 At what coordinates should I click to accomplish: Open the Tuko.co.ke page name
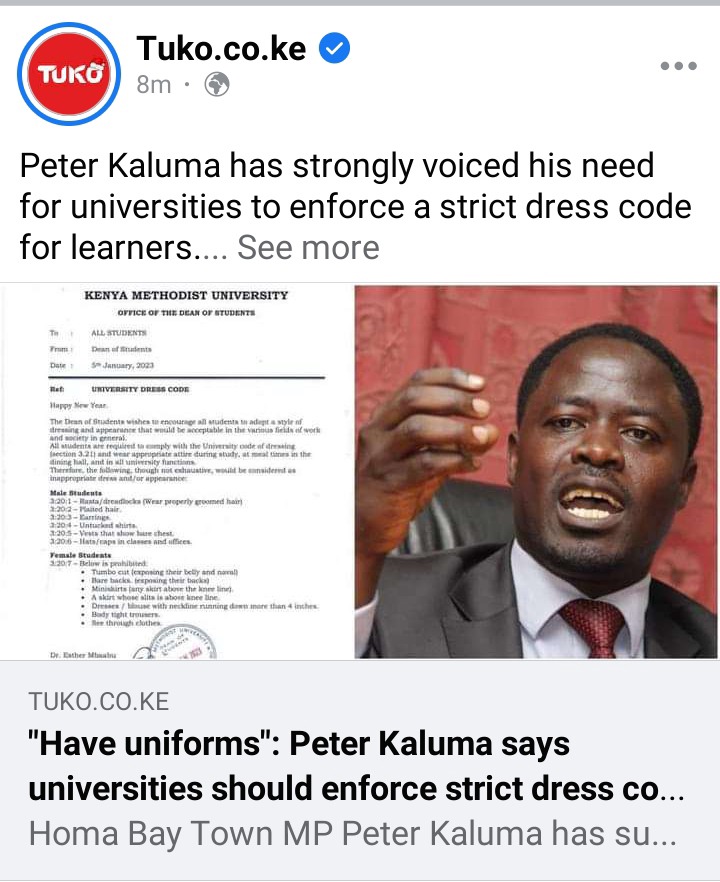tap(221, 48)
